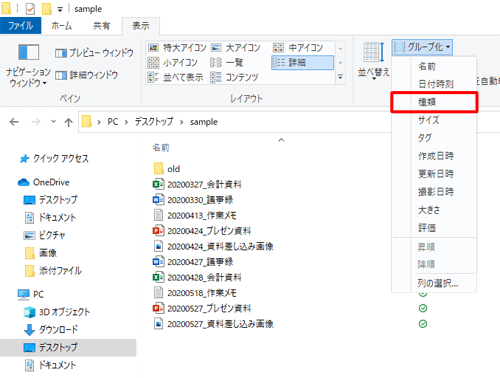The image size is (500, 378).
Task: Group by 作成日時
Action: (x=434, y=156)
